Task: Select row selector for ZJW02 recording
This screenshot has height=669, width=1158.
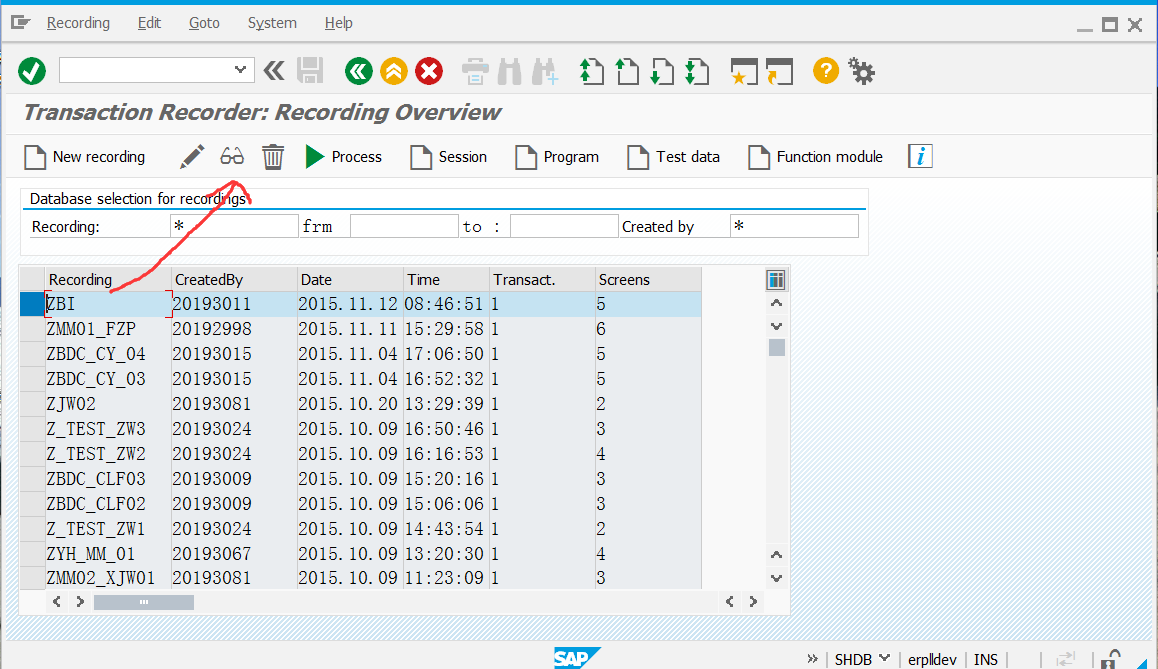Action: pyautogui.click(x=32, y=404)
